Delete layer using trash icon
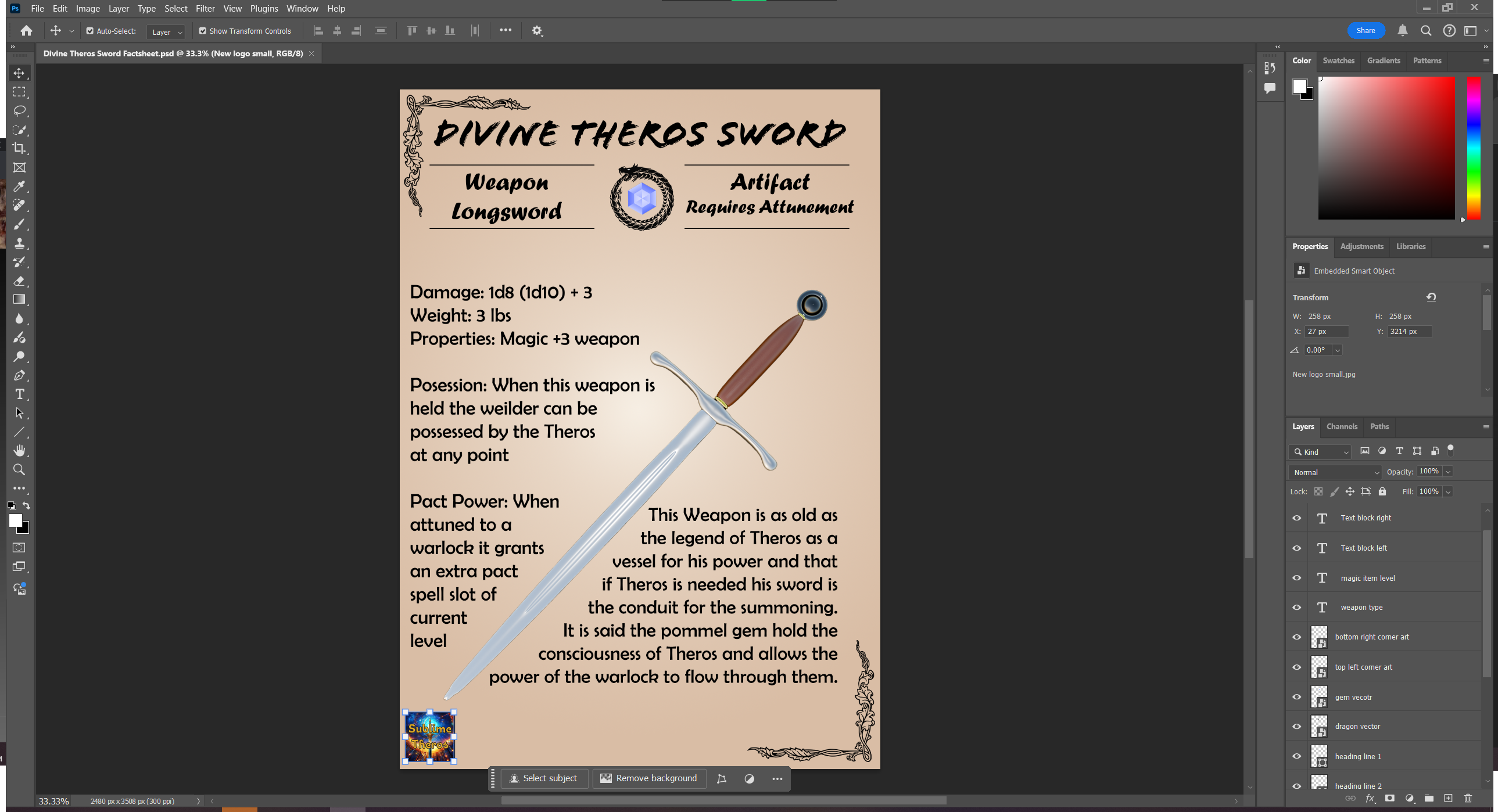This screenshot has width=1498, height=812. [x=1468, y=799]
